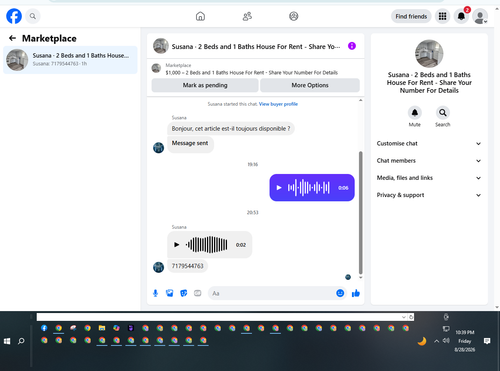
Task: Open the Friends icon in top navigation
Action: (247, 16)
